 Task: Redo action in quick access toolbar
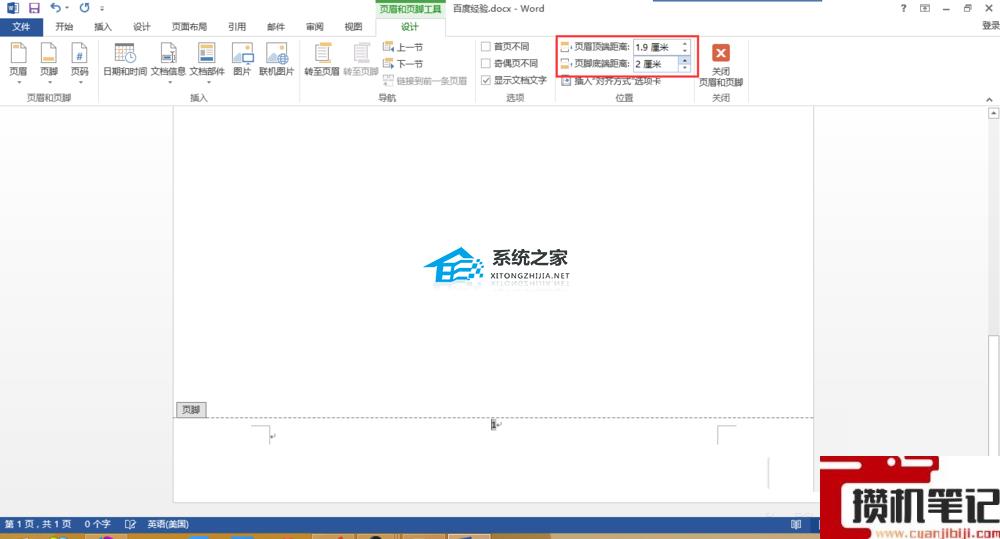[84, 8]
